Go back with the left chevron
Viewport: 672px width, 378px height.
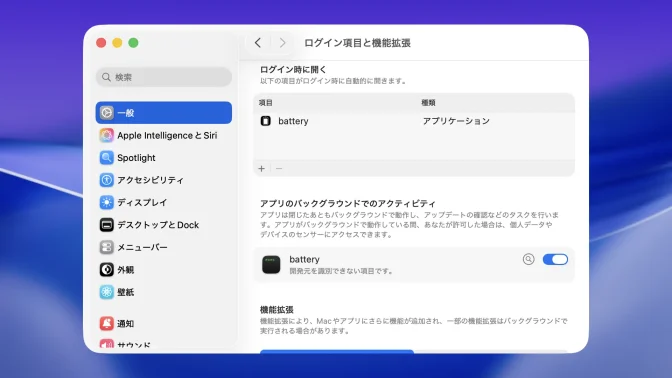pos(258,43)
